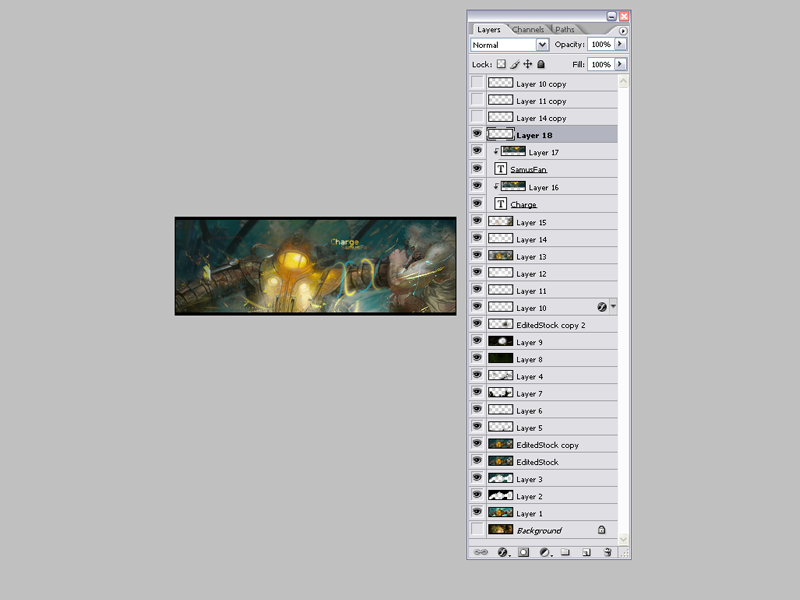Screen dimensions: 800x600
Task: Add a layer style with fx icon
Action: (x=503, y=552)
